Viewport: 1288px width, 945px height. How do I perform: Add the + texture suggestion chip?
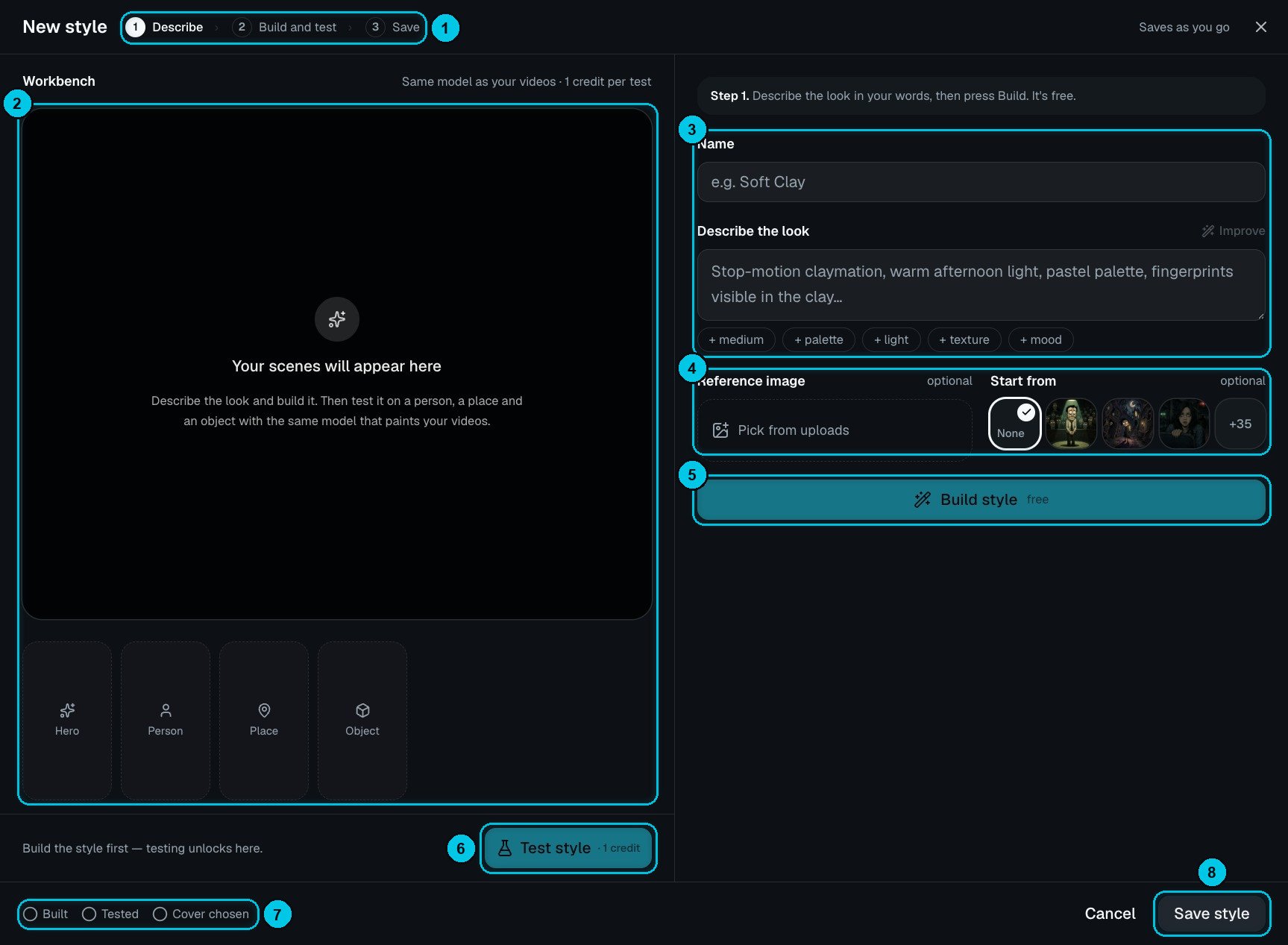(x=964, y=339)
